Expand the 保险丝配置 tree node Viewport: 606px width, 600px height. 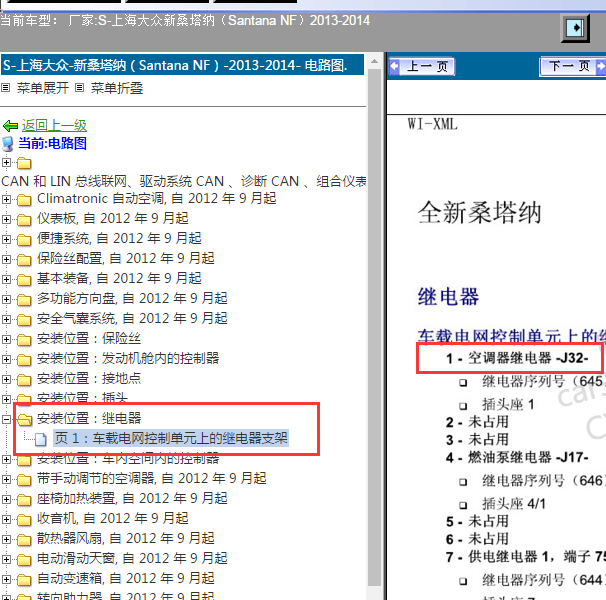tap(6, 259)
